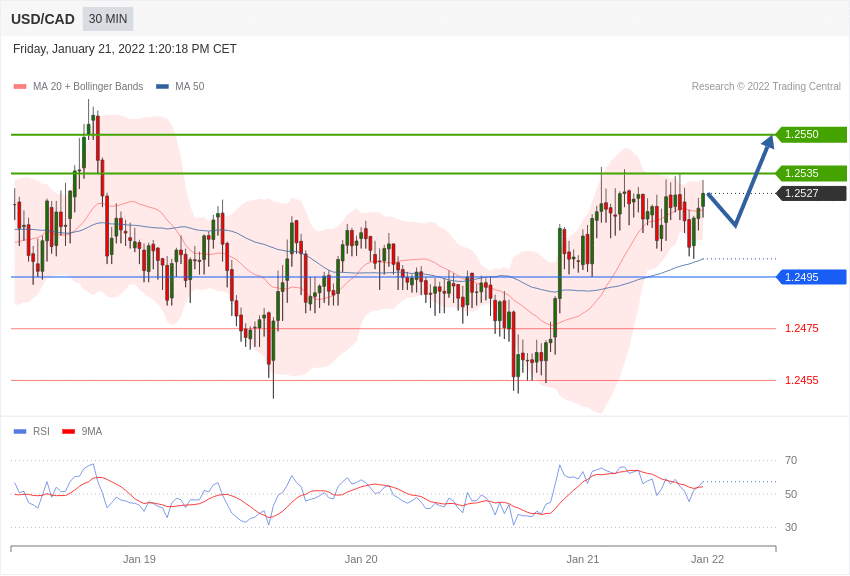Click the Research © 2022 Trading Central text

(x=766, y=86)
